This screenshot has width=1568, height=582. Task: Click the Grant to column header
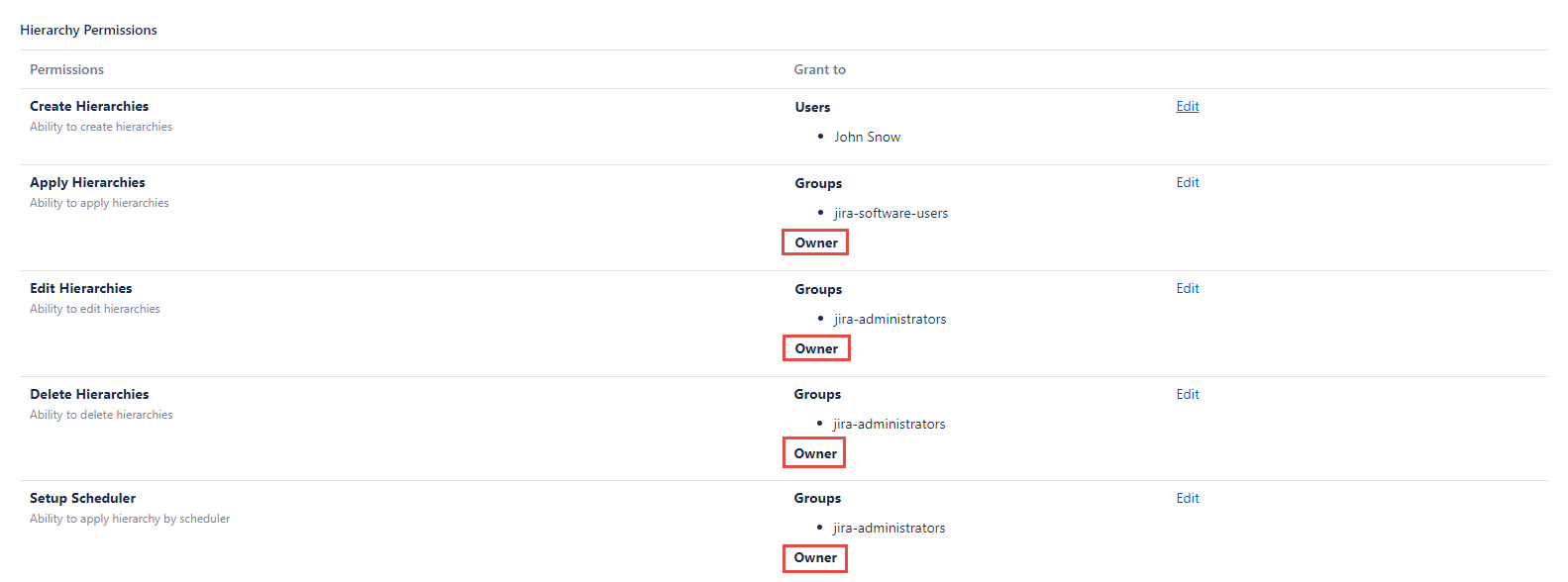(819, 70)
